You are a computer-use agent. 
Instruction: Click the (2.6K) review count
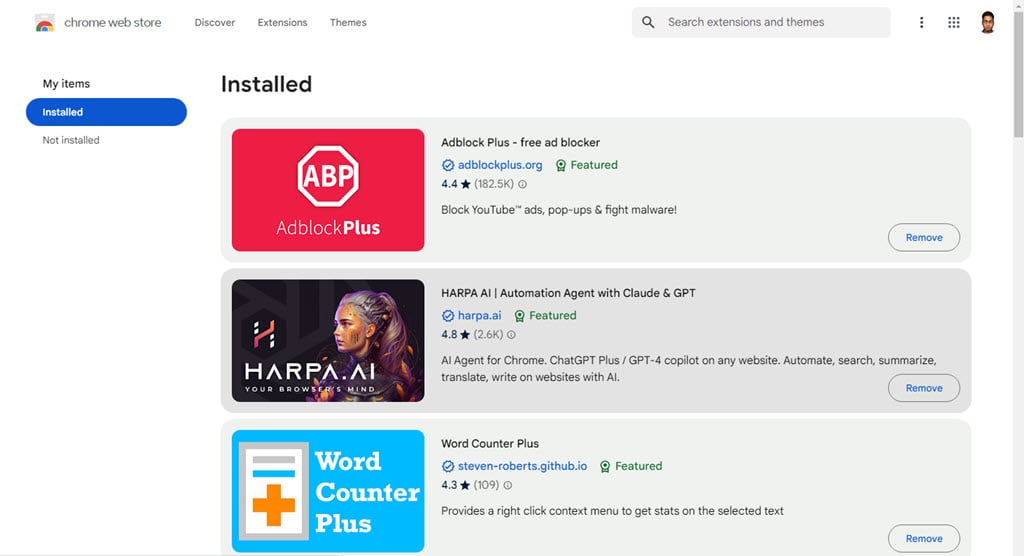pyautogui.click(x=488, y=335)
